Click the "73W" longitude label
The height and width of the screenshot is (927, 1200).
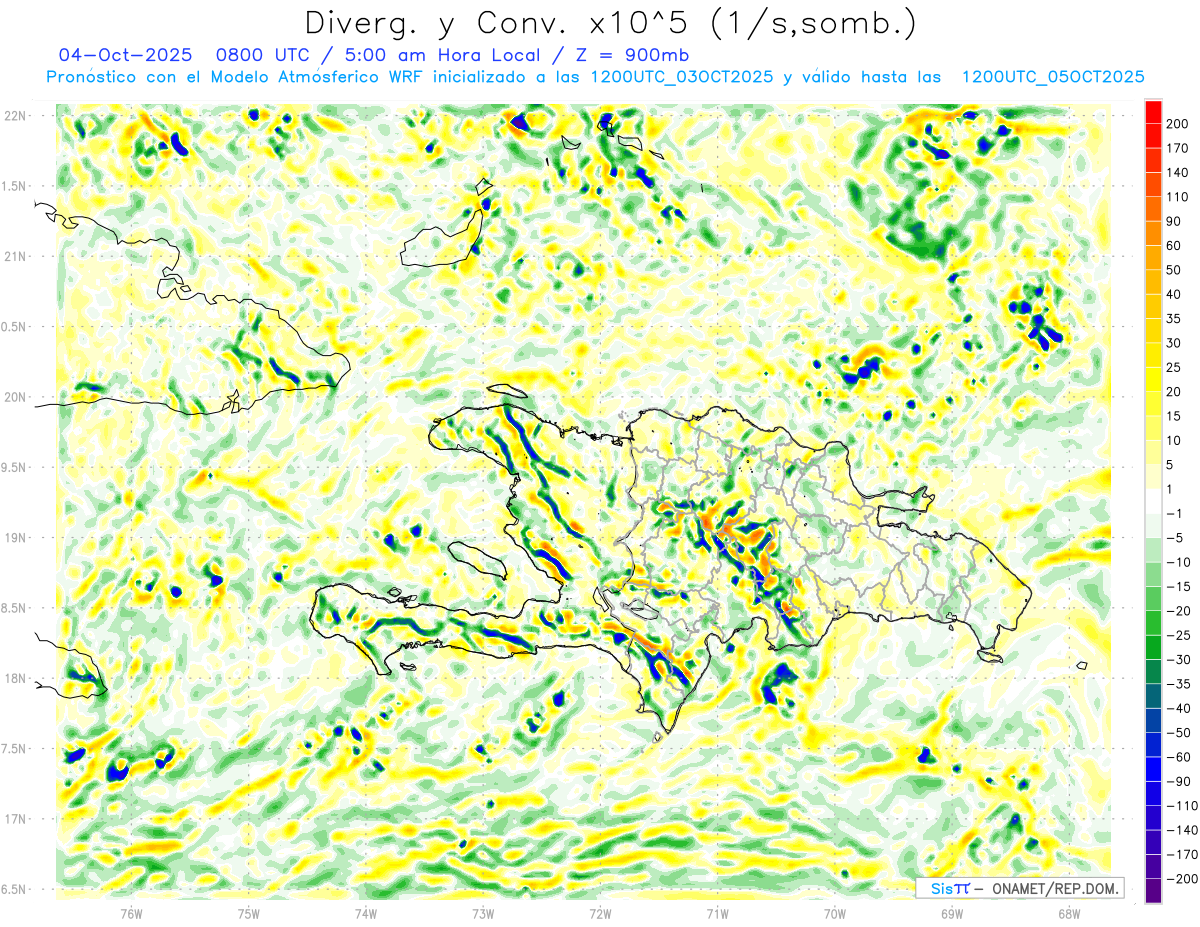tap(483, 913)
